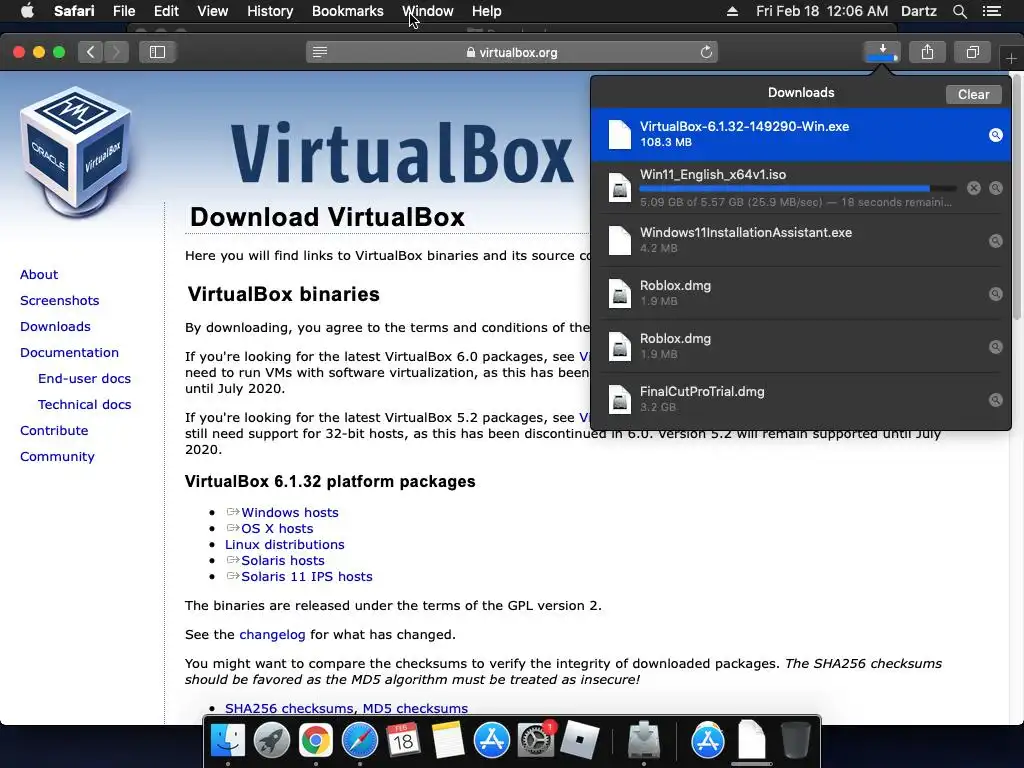Screen dimensions: 1024x768
Task: Open Calendar from the Dock
Action: click(403, 741)
